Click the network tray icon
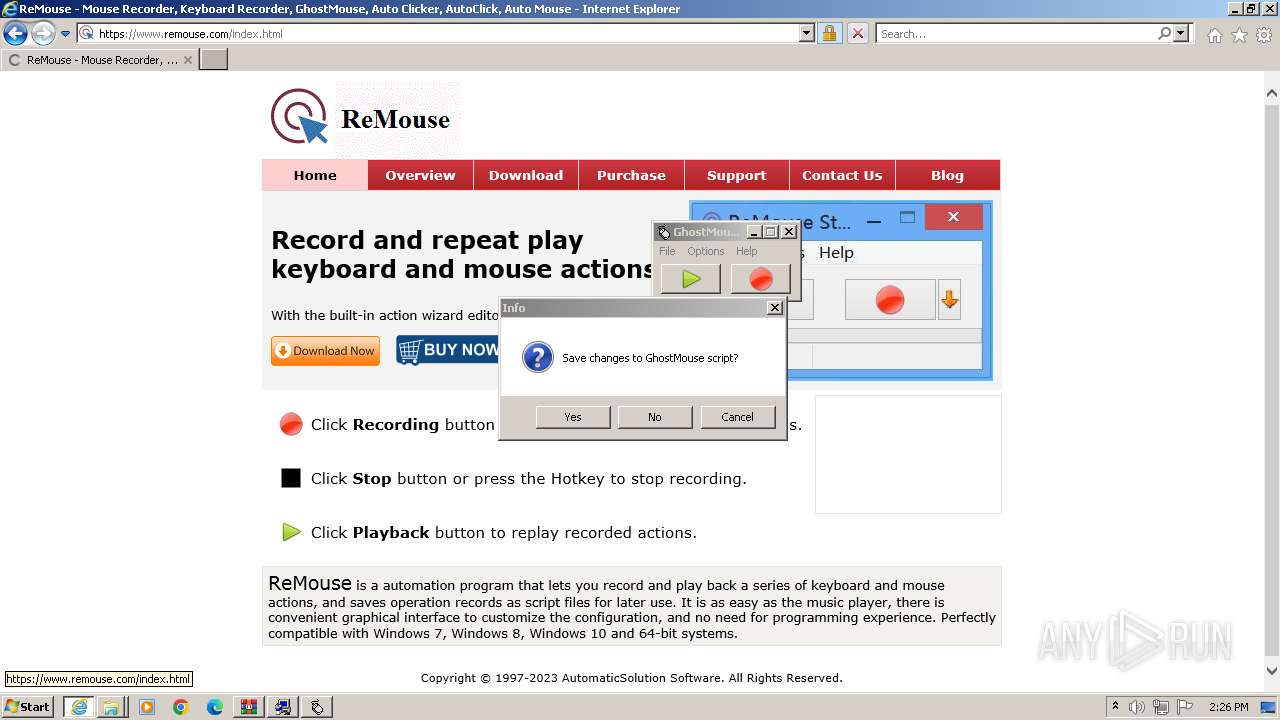This screenshot has height=720, width=1280. pyautogui.click(x=1161, y=707)
